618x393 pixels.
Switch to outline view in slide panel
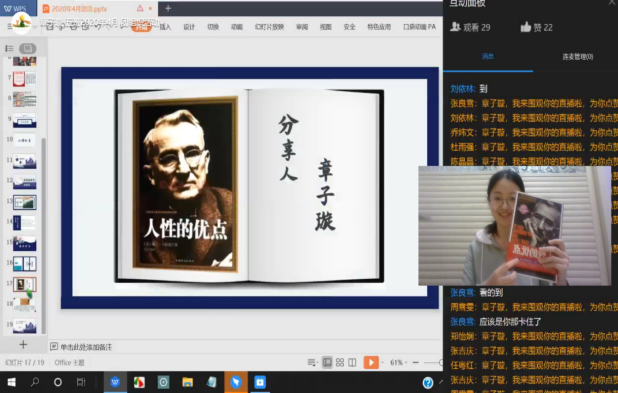[9, 48]
